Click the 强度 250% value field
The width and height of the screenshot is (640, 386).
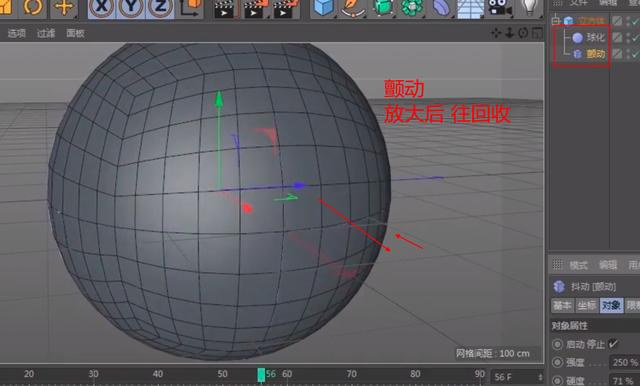(624, 362)
